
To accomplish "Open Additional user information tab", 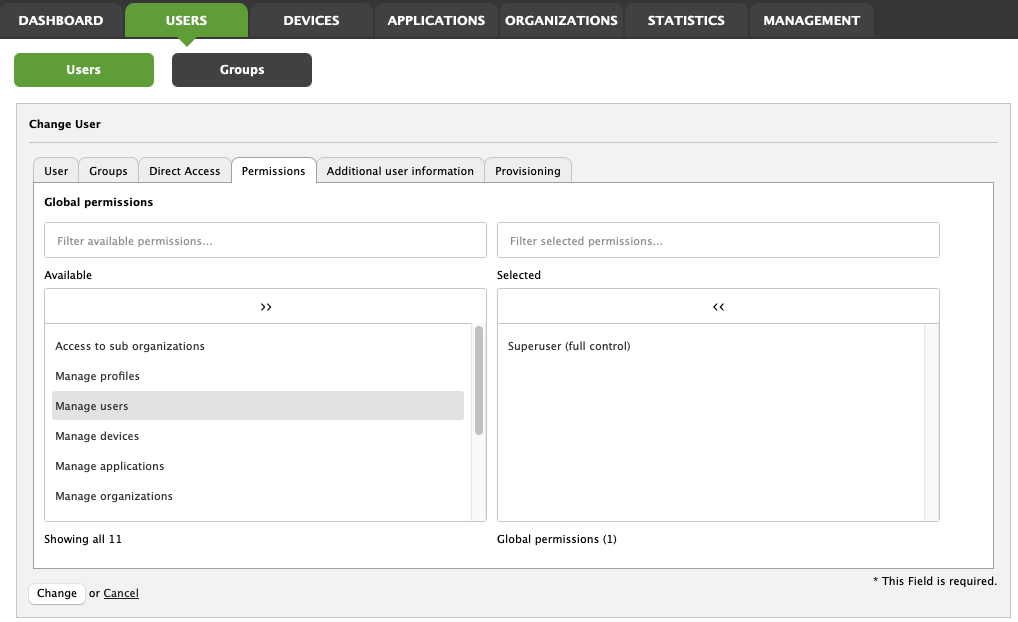I will coord(400,171).
